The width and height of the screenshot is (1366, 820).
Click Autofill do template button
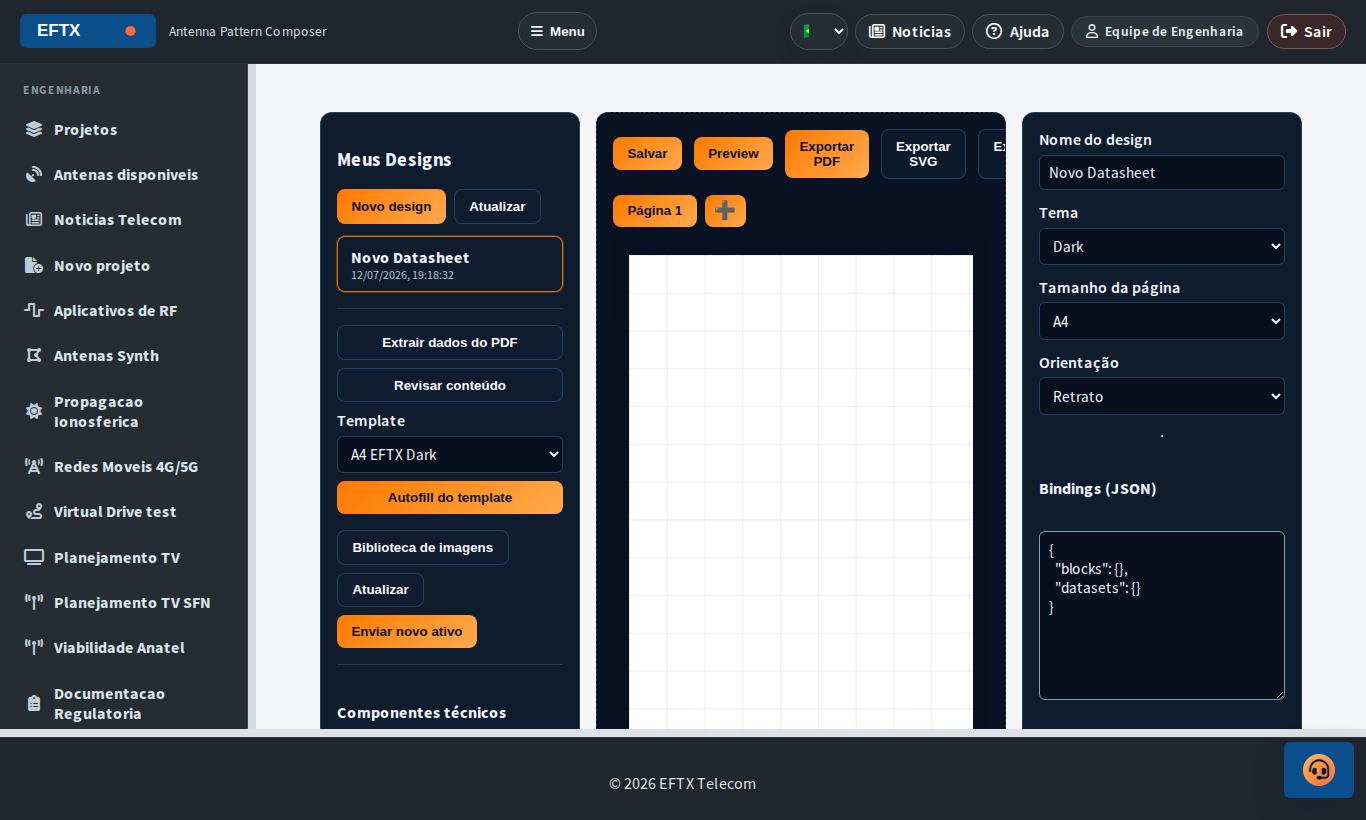(x=450, y=497)
